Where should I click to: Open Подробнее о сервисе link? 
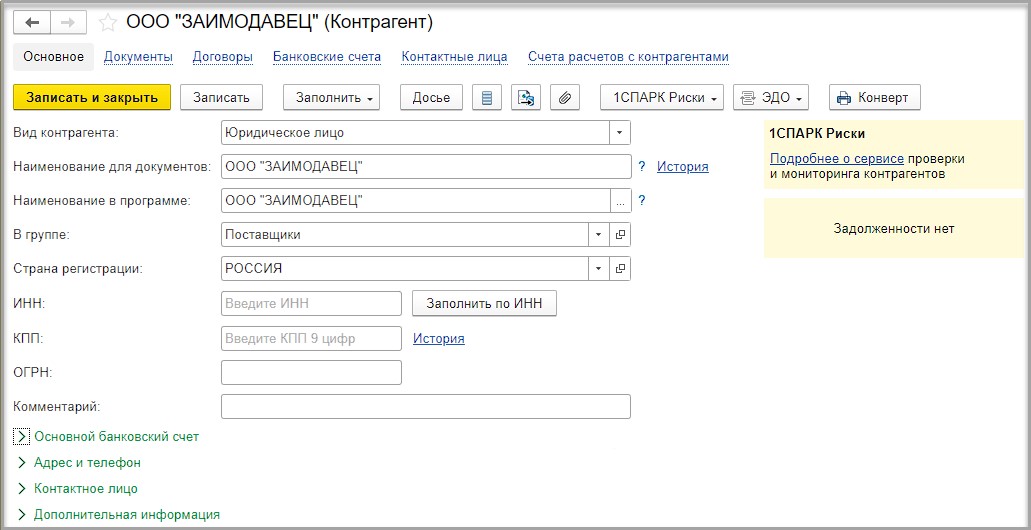pyautogui.click(x=837, y=158)
